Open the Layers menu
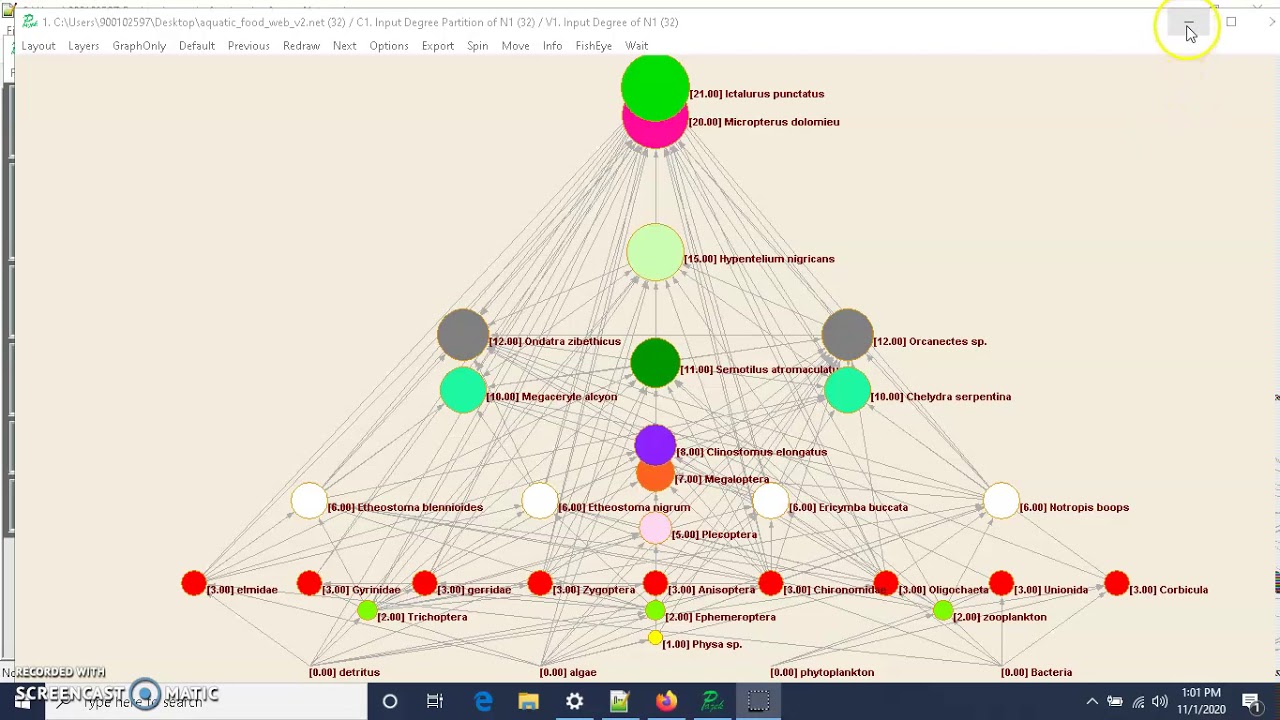The image size is (1280, 720). [x=83, y=46]
